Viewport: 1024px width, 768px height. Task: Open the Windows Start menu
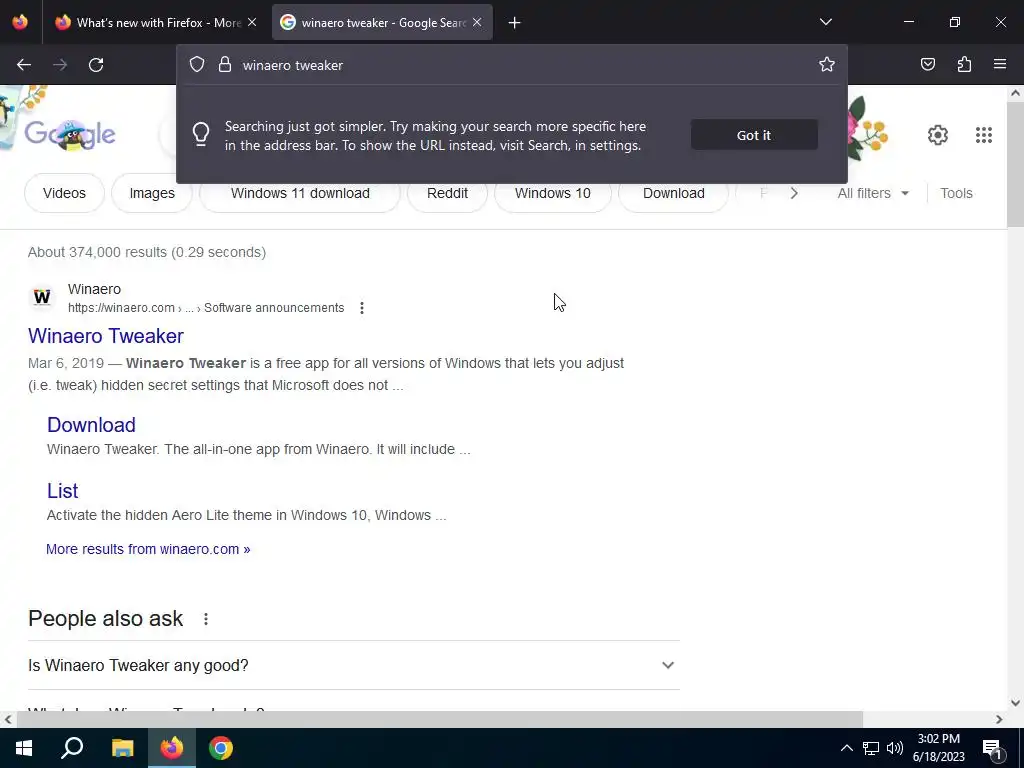[x=24, y=748]
